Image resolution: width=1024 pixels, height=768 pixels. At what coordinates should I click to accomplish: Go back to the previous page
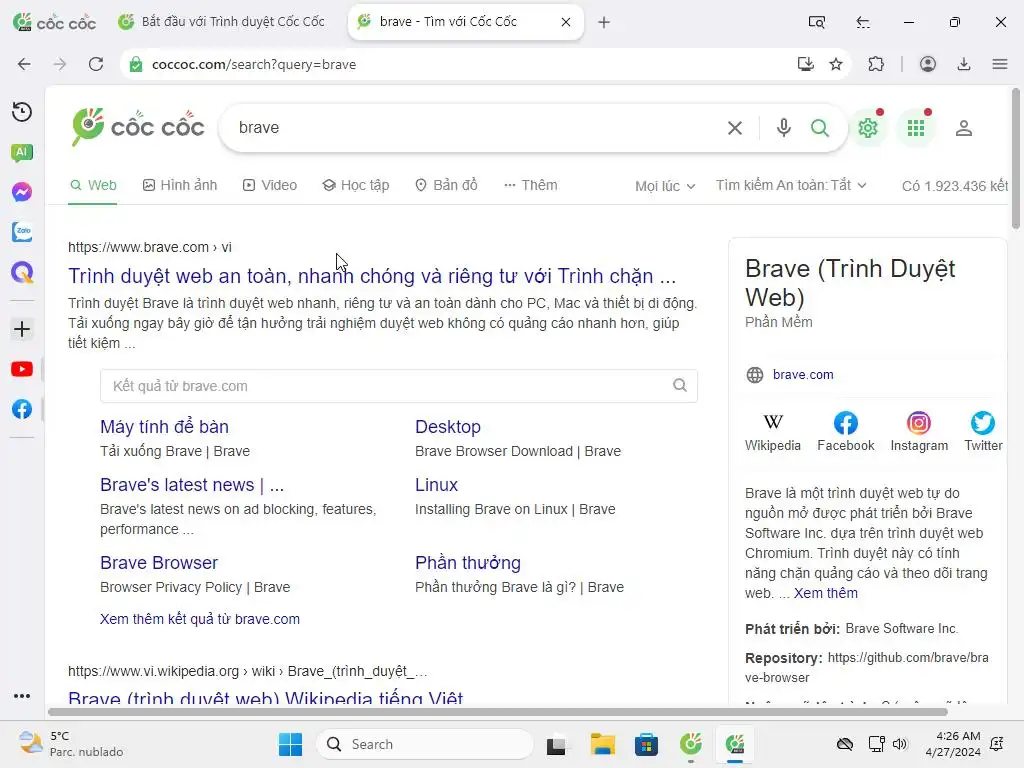pyautogui.click(x=24, y=64)
